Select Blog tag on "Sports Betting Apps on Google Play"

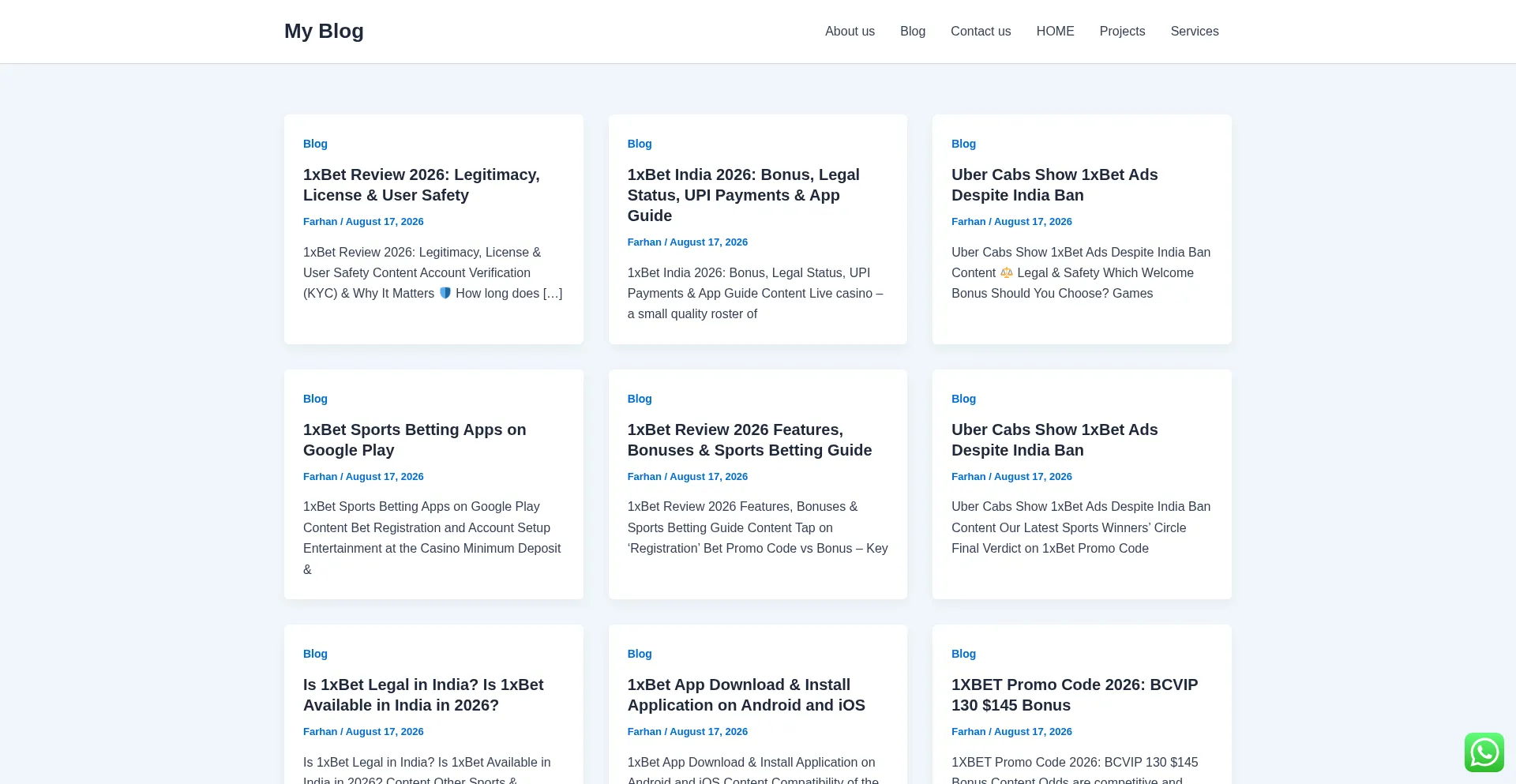click(x=315, y=399)
